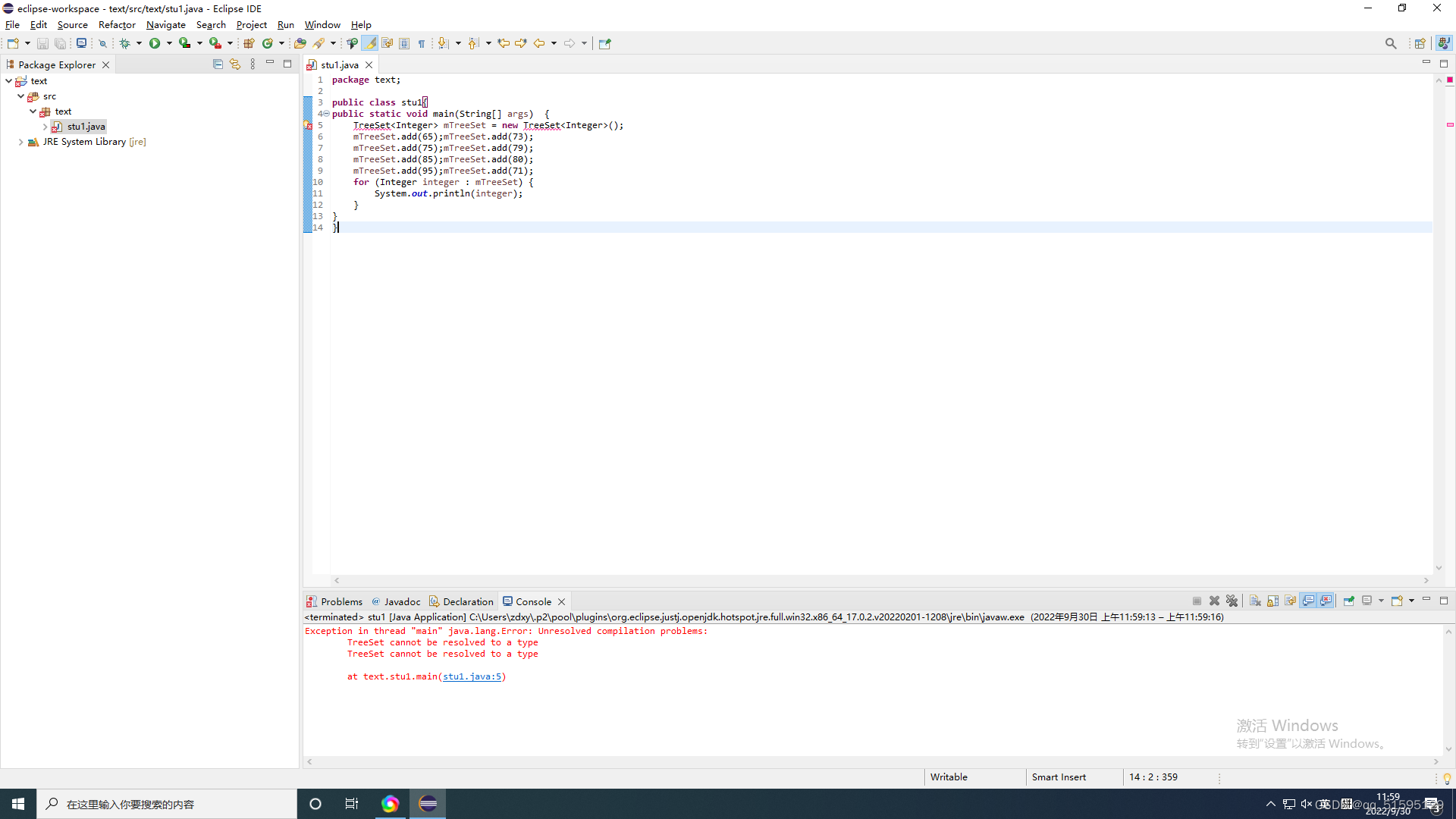Open the Run button dropdown arrow
The image size is (1456, 819).
[x=169, y=43]
